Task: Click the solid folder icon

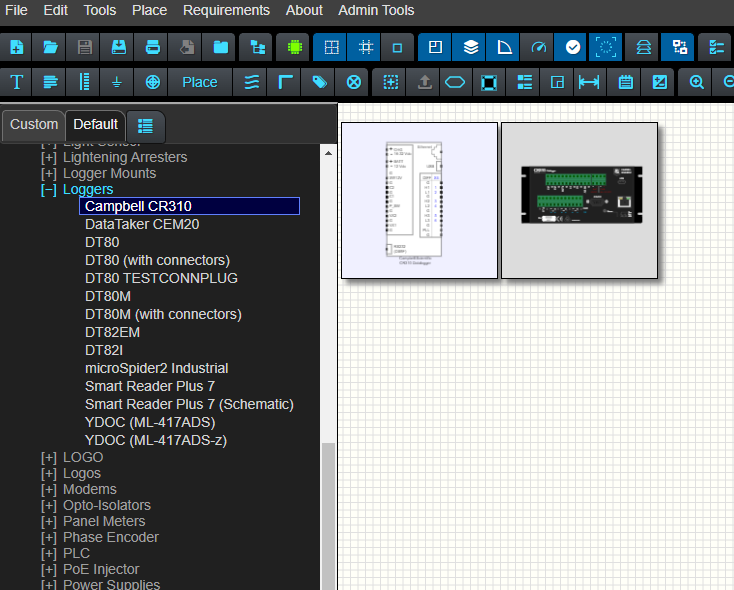Action: point(220,47)
